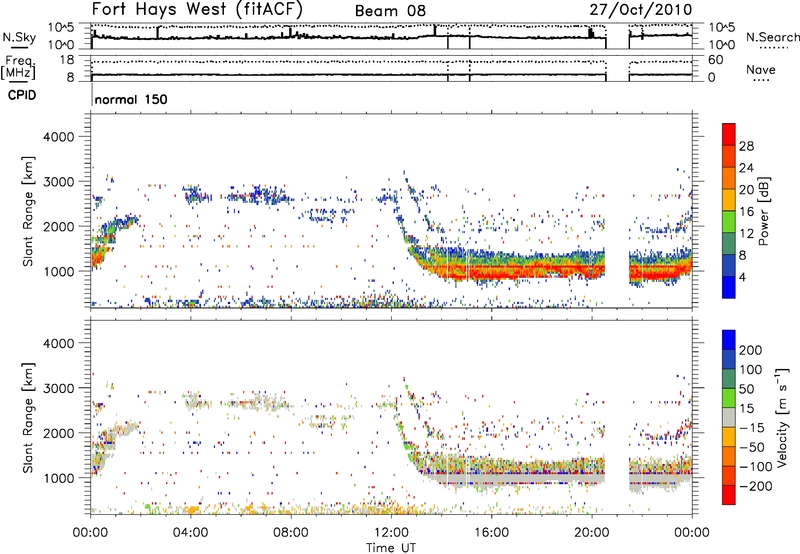This screenshot has height=554, width=800.
Task: Click the 'CPID' label
Action: [x=22, y=95]
